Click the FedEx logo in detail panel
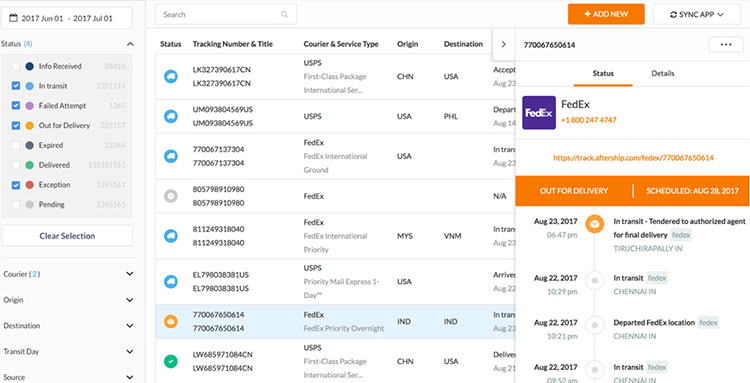Image resolution: width=750 pixels, height=383 pixels. [539, 113]
